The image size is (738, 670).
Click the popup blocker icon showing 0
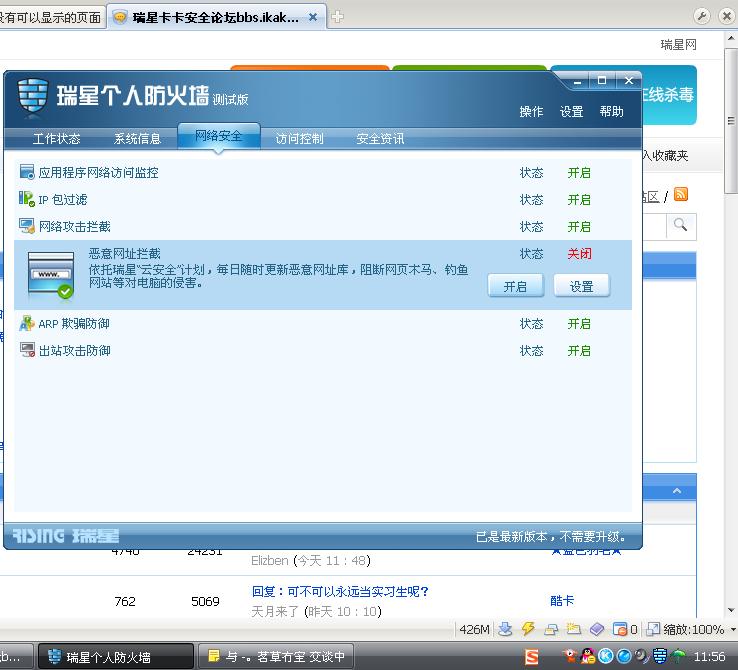[x=625, y=629]
